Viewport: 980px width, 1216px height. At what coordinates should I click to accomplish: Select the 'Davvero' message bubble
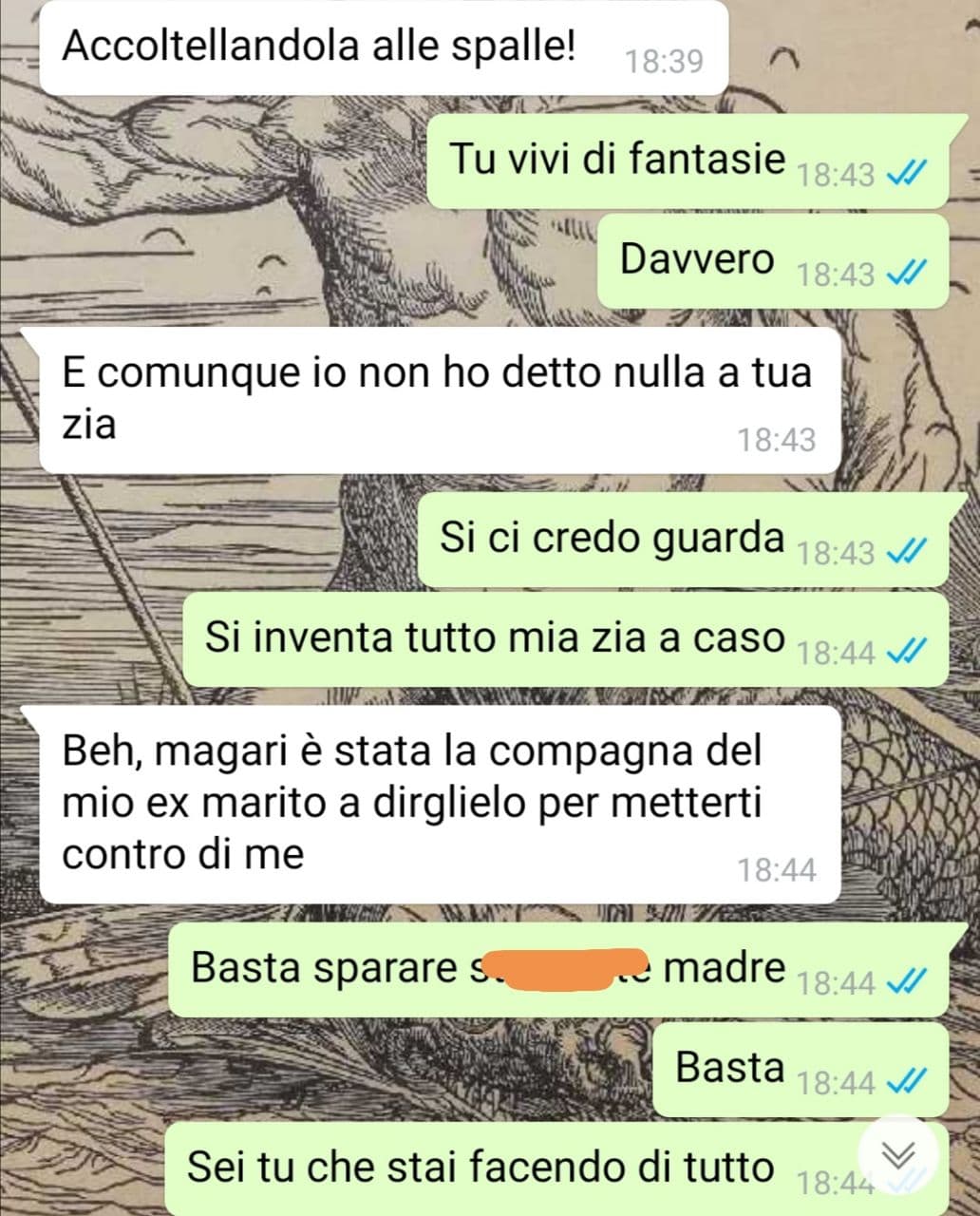773,260
